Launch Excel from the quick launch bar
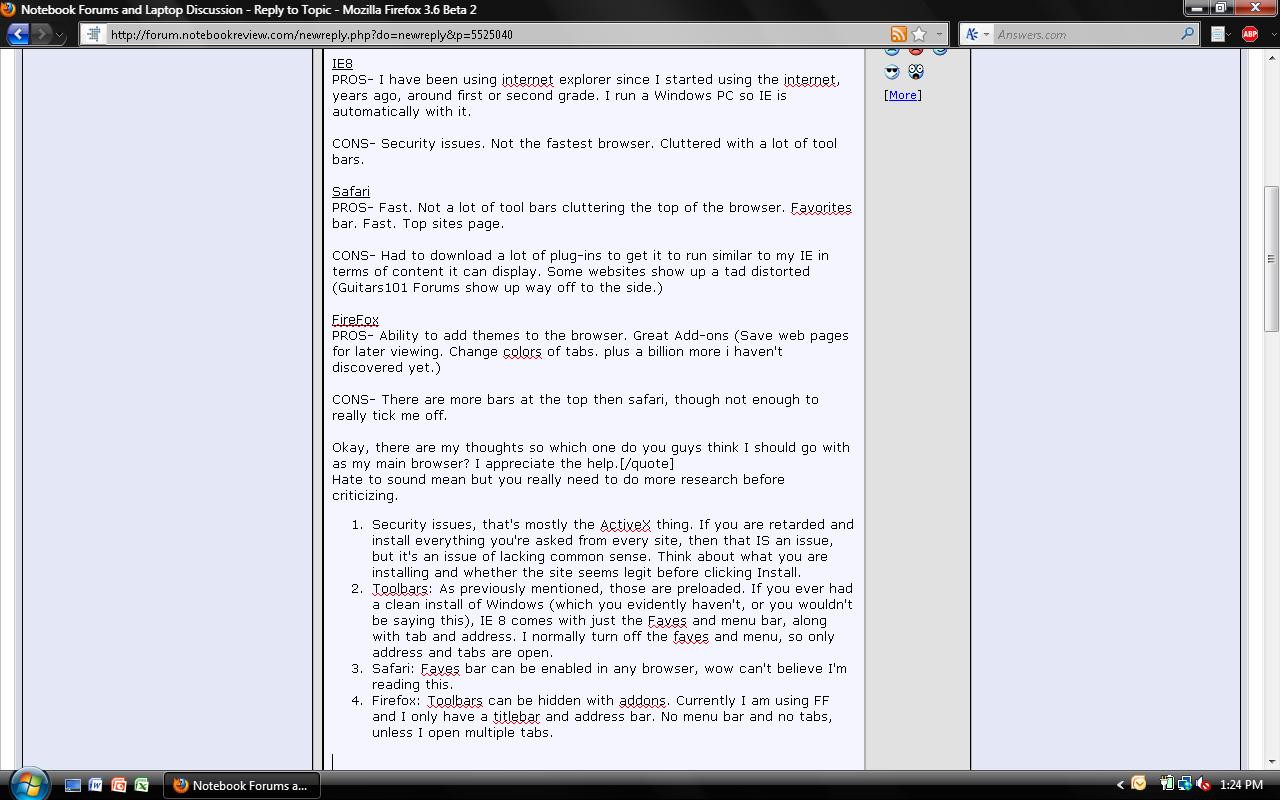 (x=142, y=786)
